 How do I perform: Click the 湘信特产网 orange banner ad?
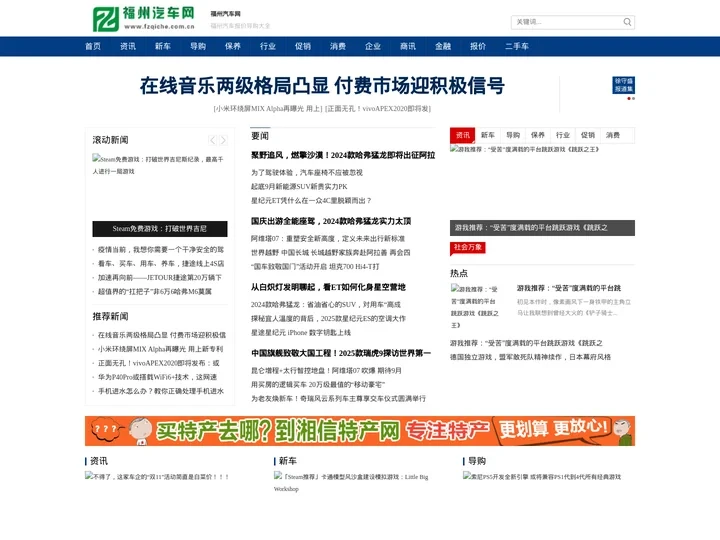pos(360,431)
